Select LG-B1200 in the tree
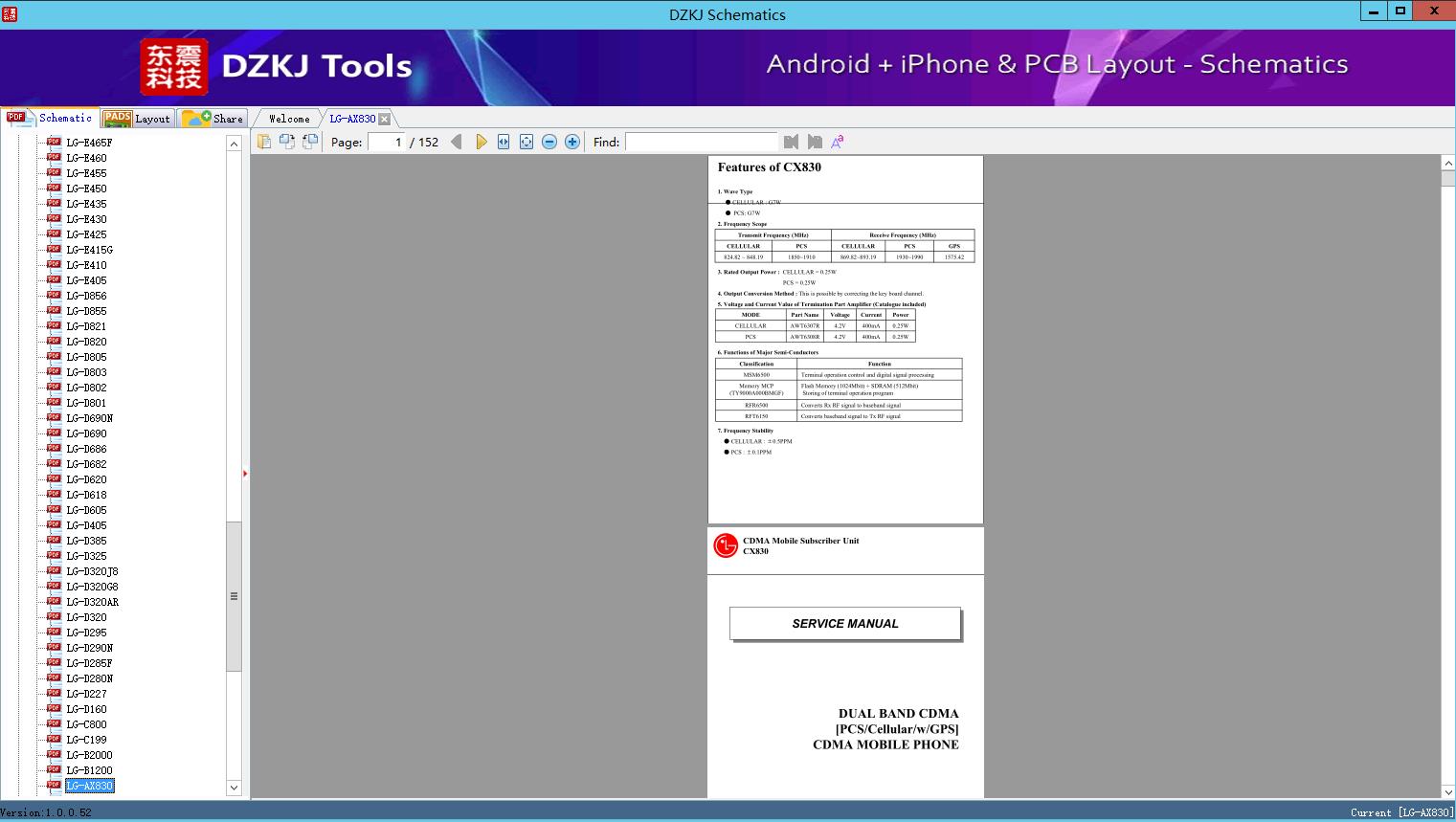This screenshot has height=822, width=1456. [89, 770]
